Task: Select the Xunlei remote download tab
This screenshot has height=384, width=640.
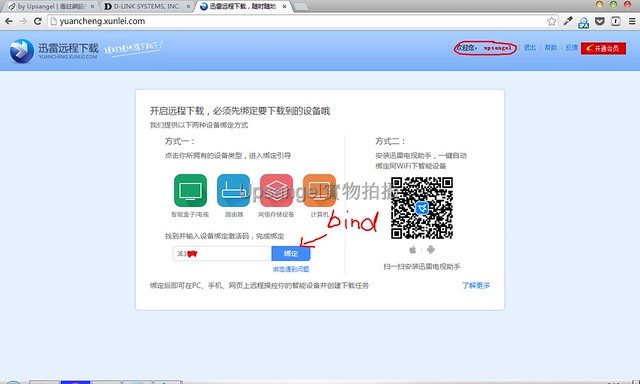Action: coord(243,7)
